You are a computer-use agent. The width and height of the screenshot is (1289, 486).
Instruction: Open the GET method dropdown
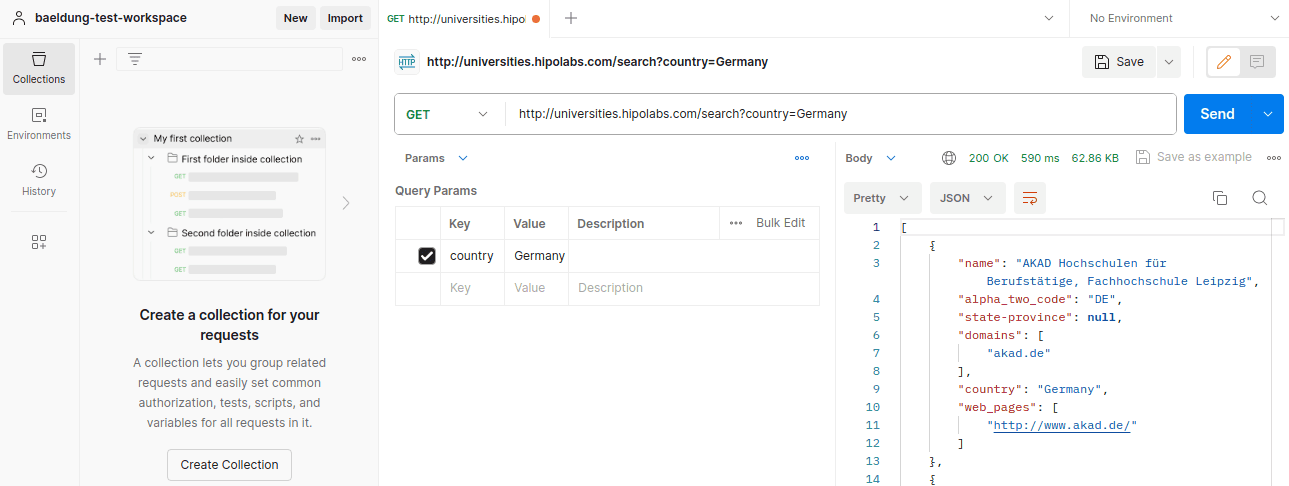[448, 114]
